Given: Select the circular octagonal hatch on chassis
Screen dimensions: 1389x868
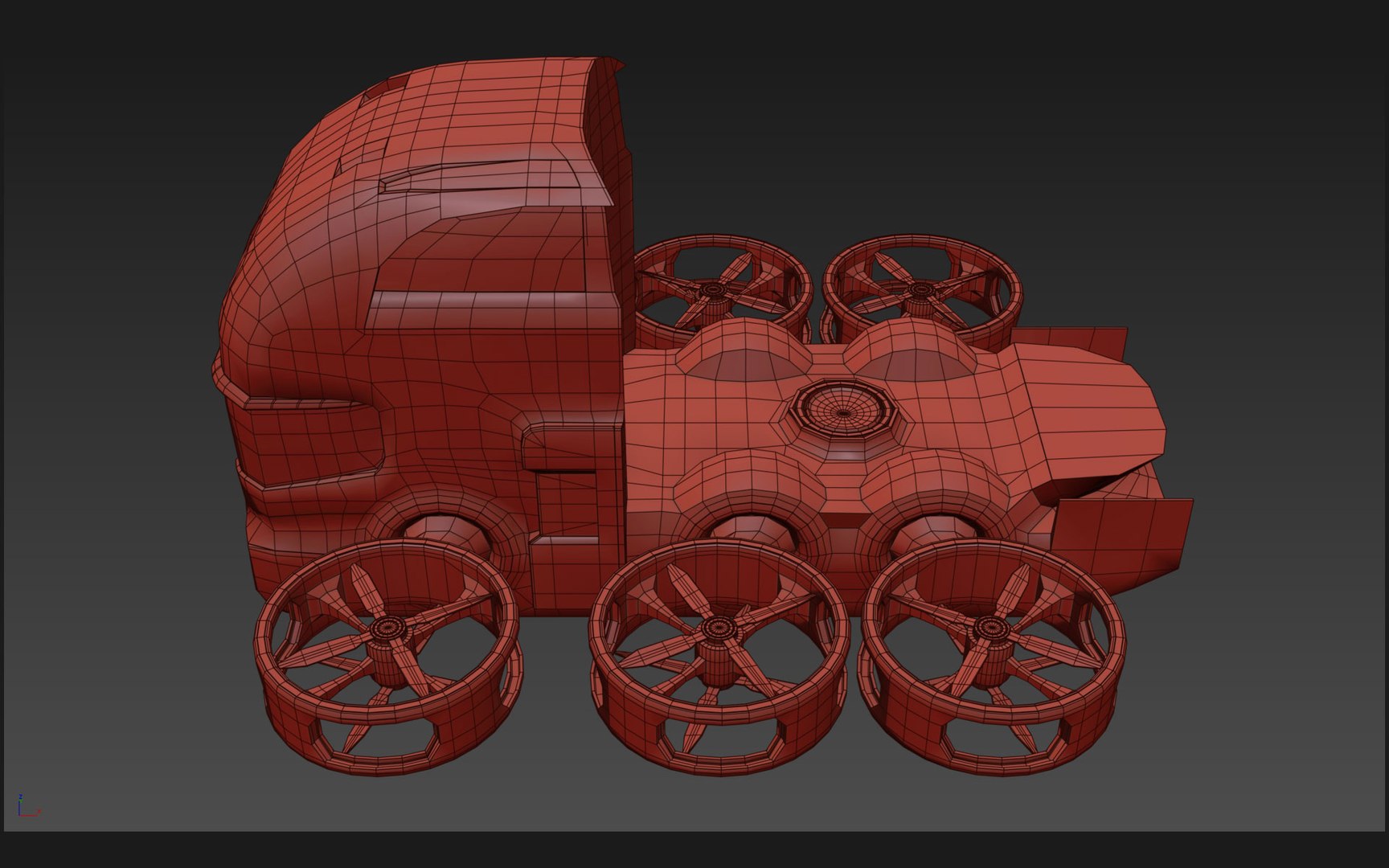Looking at the screenshot, I should coord(843,411).
